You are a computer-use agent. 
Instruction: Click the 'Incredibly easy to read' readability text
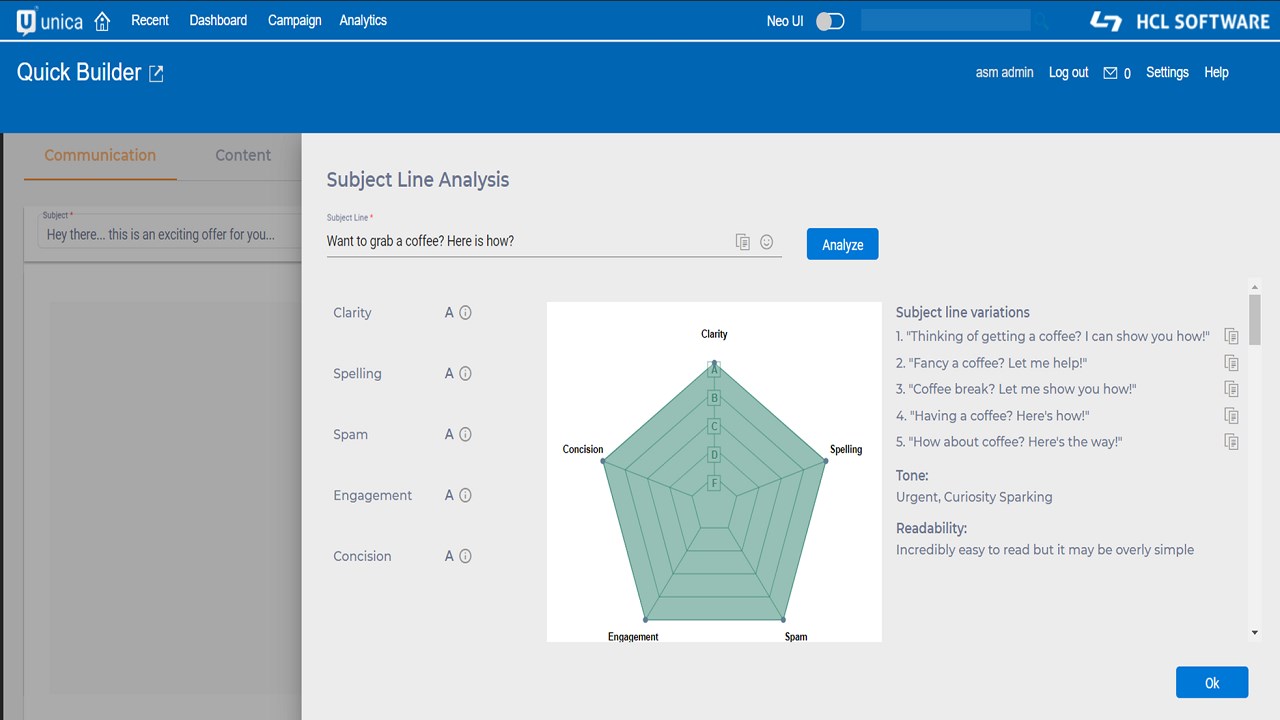coord(1045,550)
